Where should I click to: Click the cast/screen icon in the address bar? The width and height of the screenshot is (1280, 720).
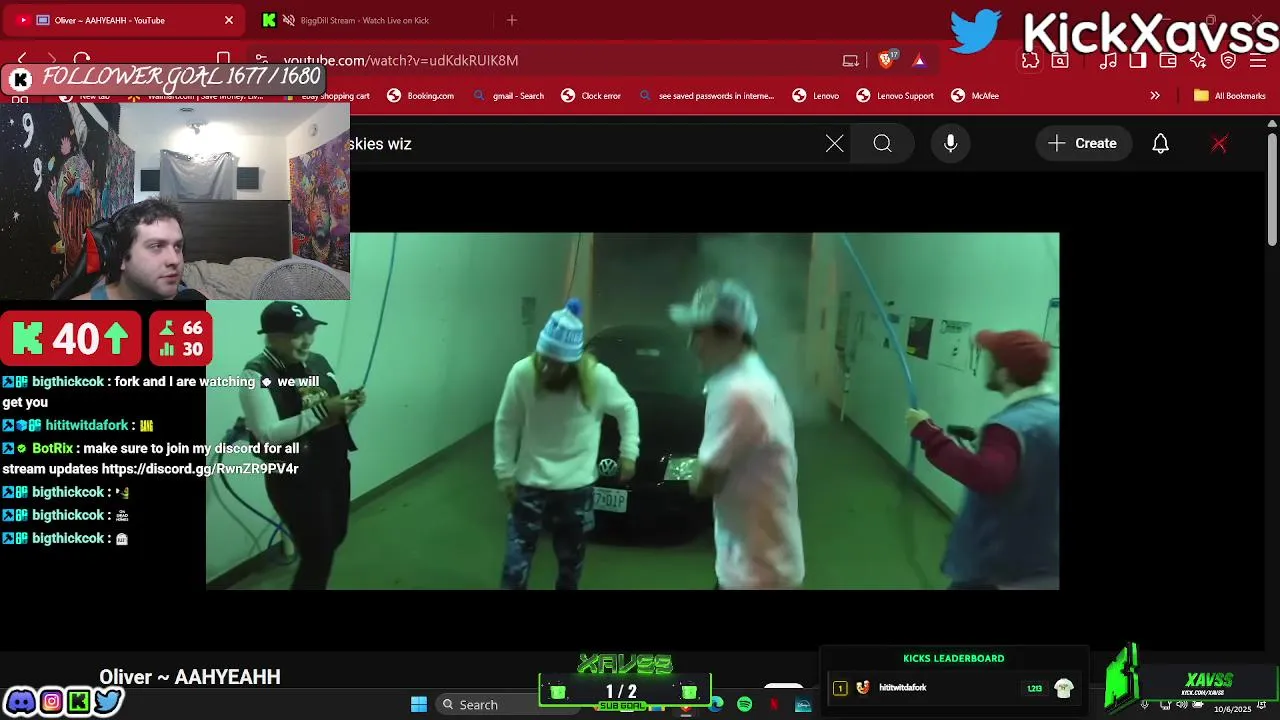point(851,60)
